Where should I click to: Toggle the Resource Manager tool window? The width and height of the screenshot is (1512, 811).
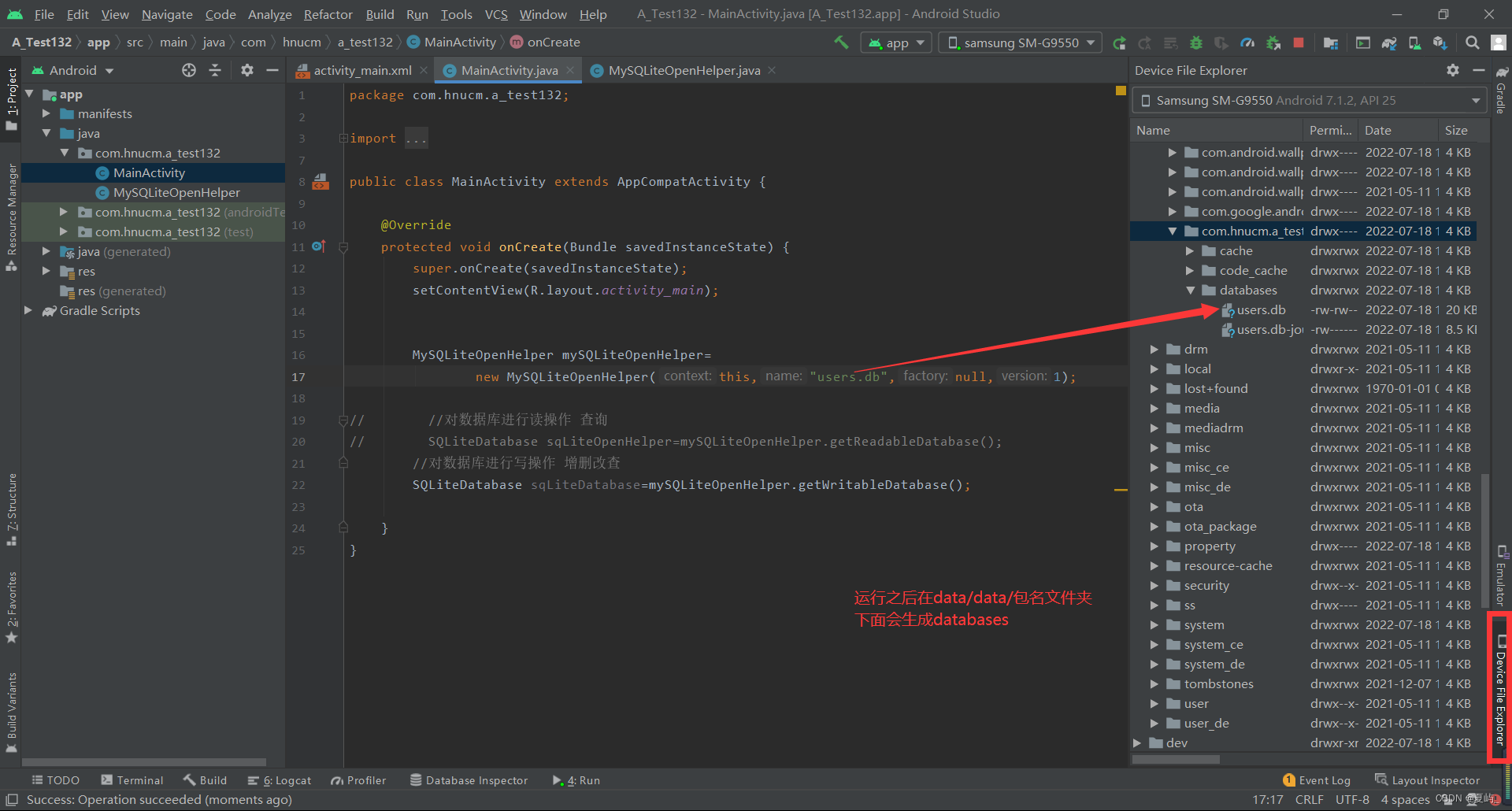[11, 217]
